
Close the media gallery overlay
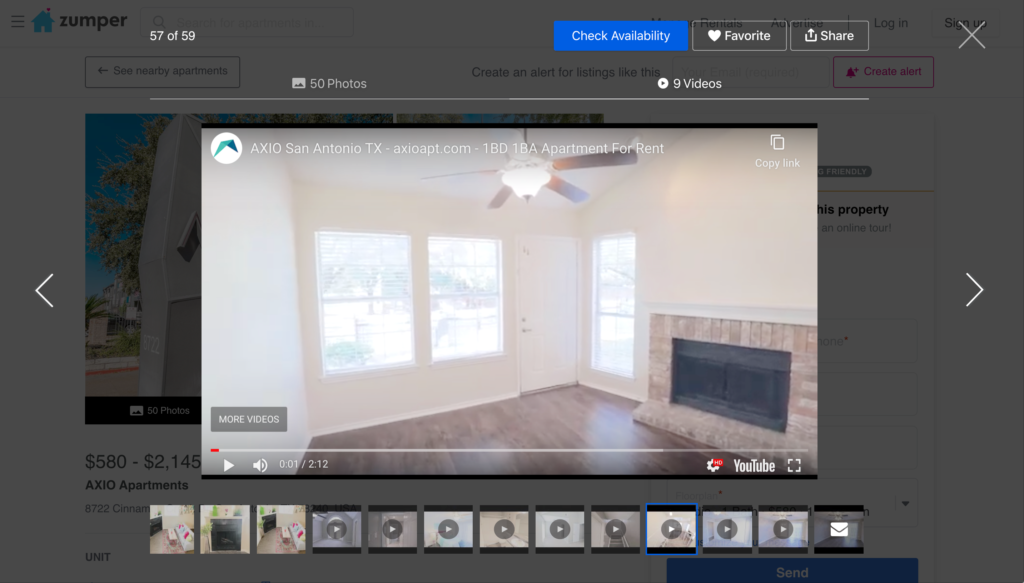coord(971,36)
